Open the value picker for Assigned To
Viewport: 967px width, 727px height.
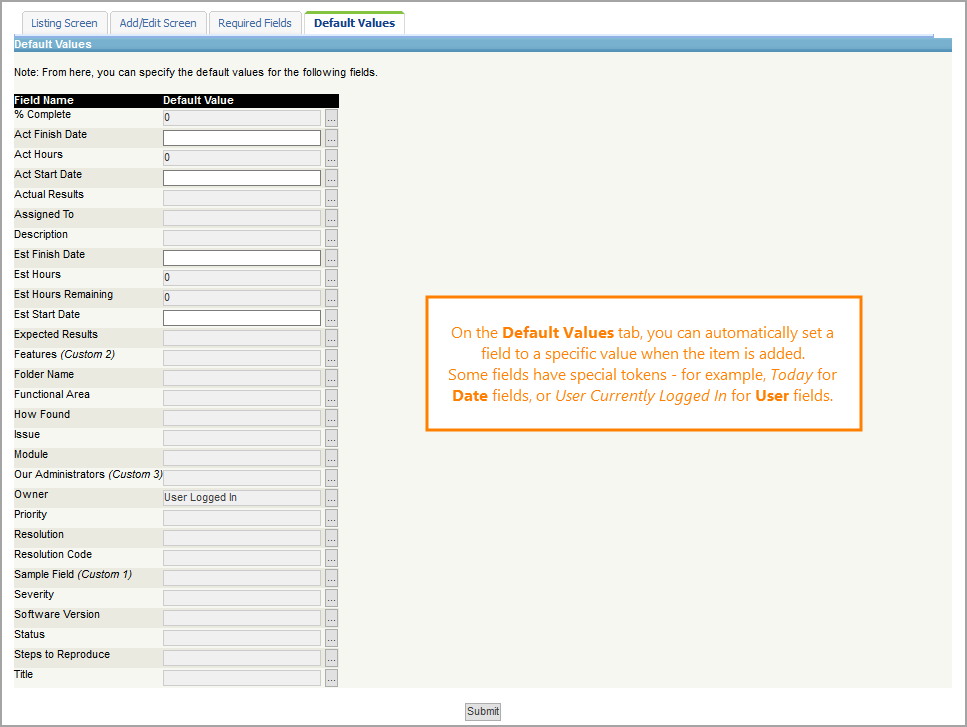pos(331,217)
